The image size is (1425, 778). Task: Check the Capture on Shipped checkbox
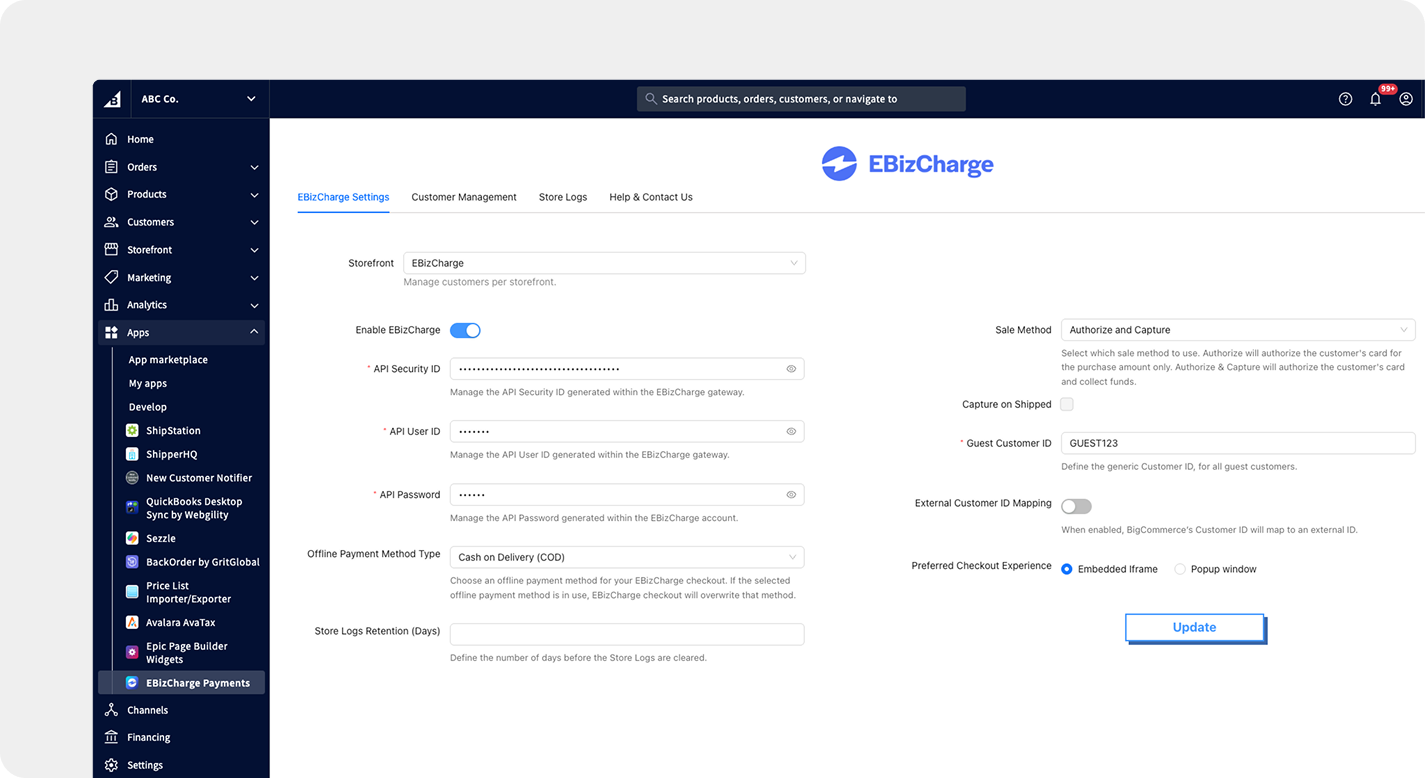pyautogui.click(x=1067, y=404)
